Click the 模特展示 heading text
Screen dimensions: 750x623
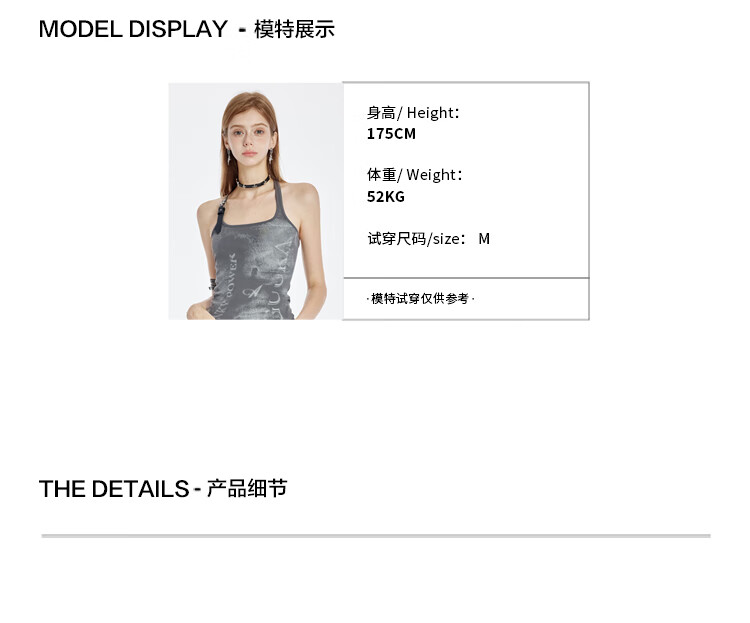pyautogui.click(x=294, y=29)
